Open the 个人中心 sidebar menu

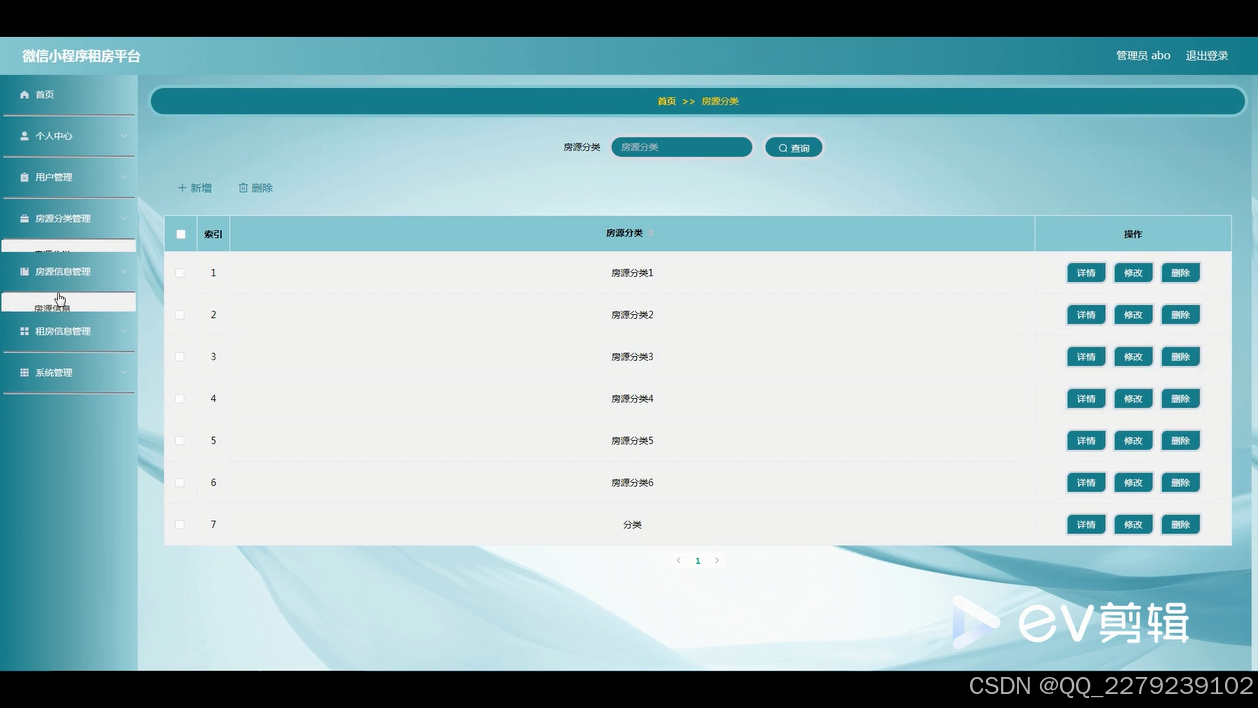(x=69, y=136)
